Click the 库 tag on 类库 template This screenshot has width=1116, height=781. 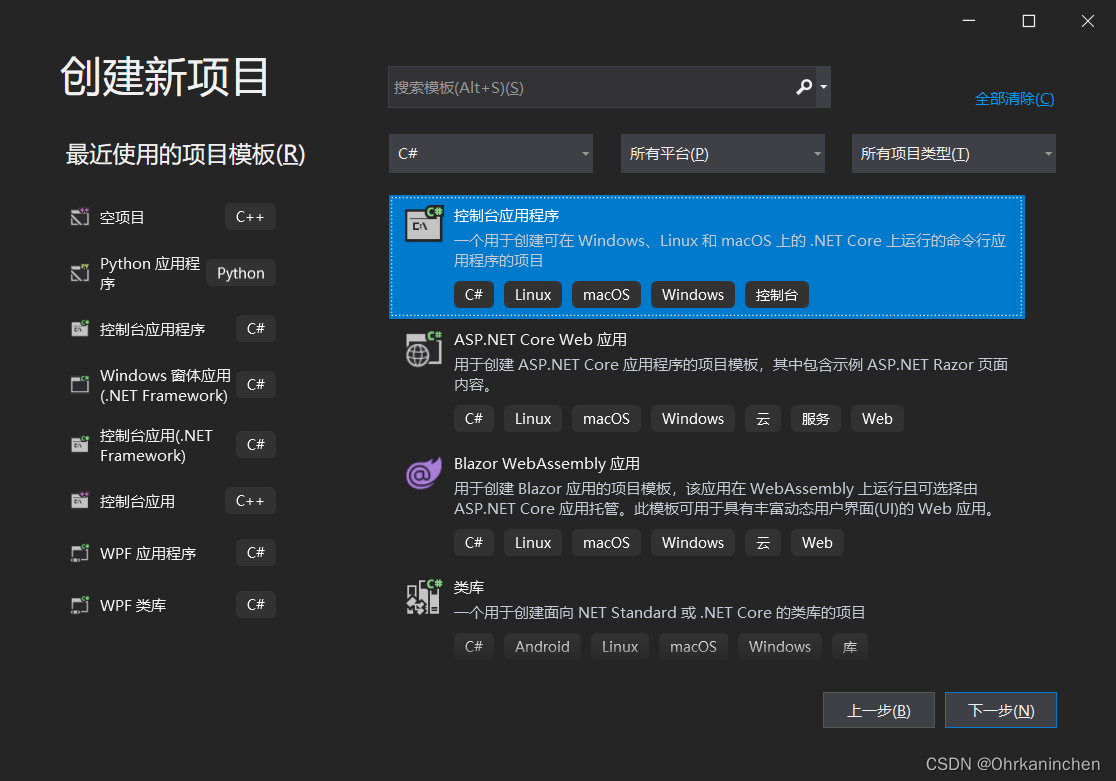tap(850, 646)
